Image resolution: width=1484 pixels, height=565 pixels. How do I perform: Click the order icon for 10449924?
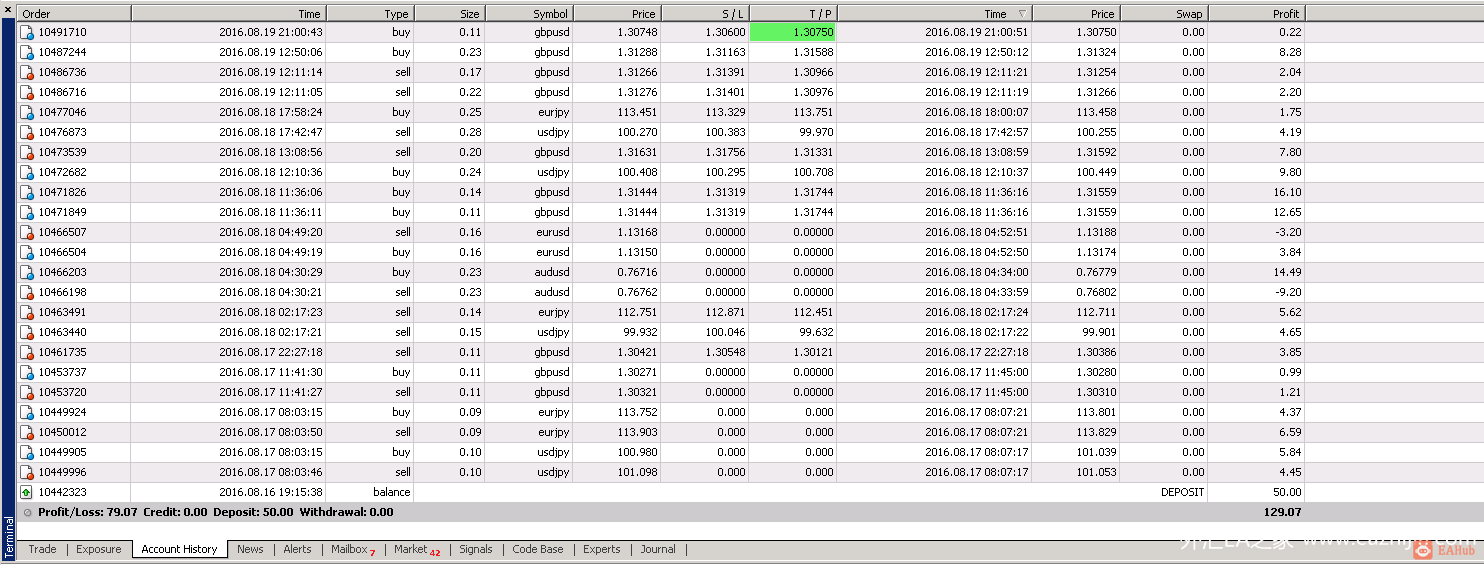pos(27,412)
